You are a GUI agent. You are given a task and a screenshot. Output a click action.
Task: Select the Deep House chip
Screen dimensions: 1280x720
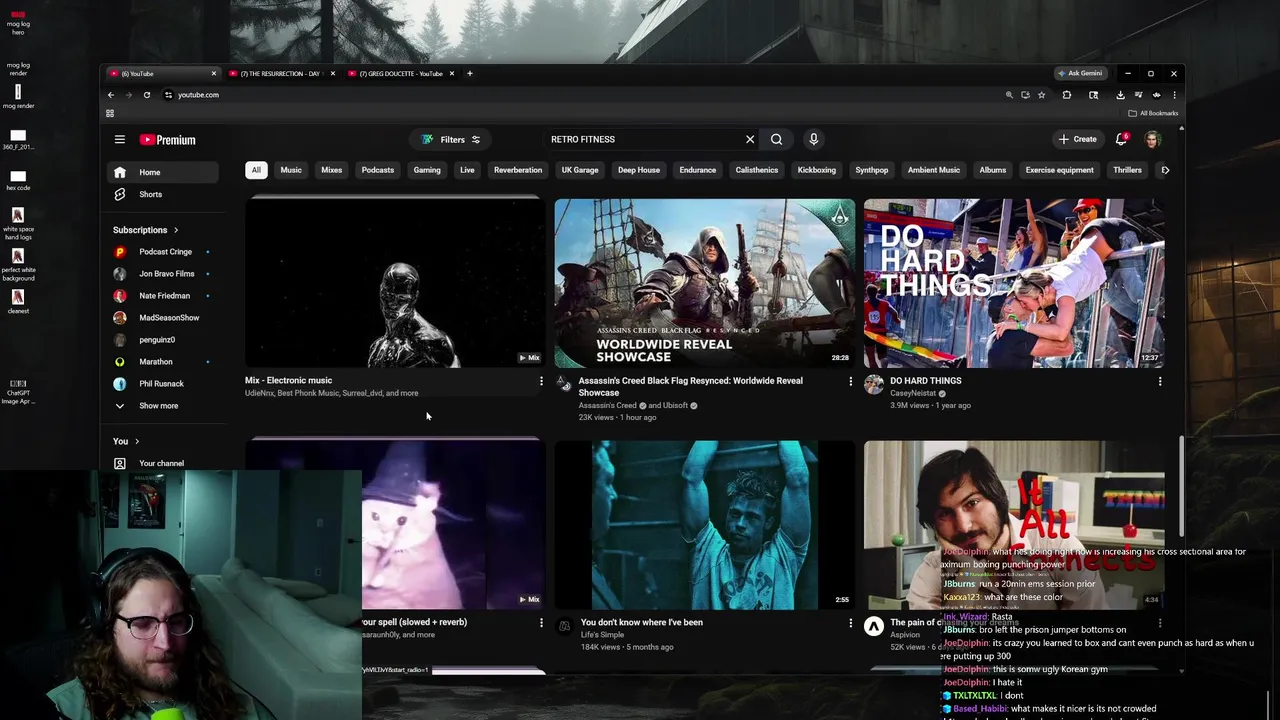pos(639,170)
